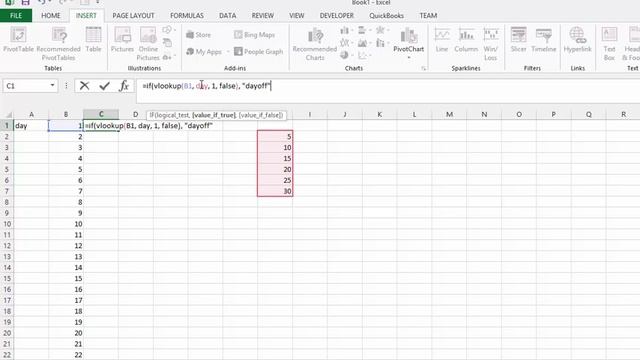Switch to the VIEW tab
The width and height of the screenshot is (640, 360).
tap(297, 16)
